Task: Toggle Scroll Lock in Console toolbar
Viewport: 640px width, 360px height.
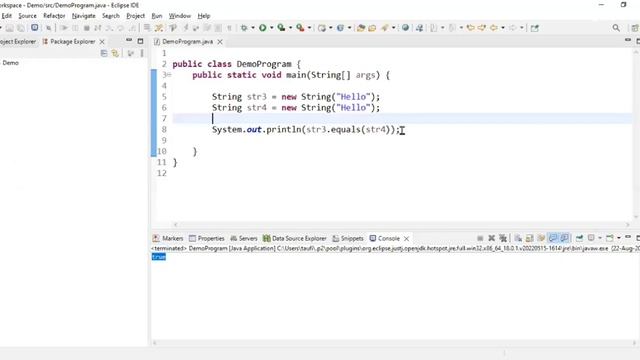Action: coord(529,238)
